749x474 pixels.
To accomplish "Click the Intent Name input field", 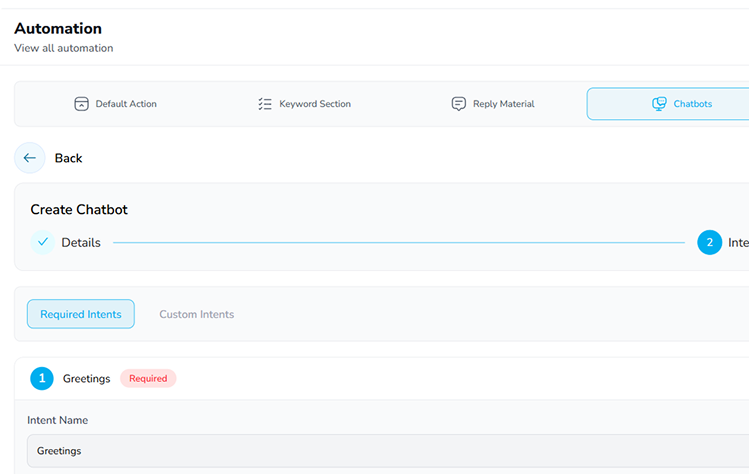I will click(388, 451).
